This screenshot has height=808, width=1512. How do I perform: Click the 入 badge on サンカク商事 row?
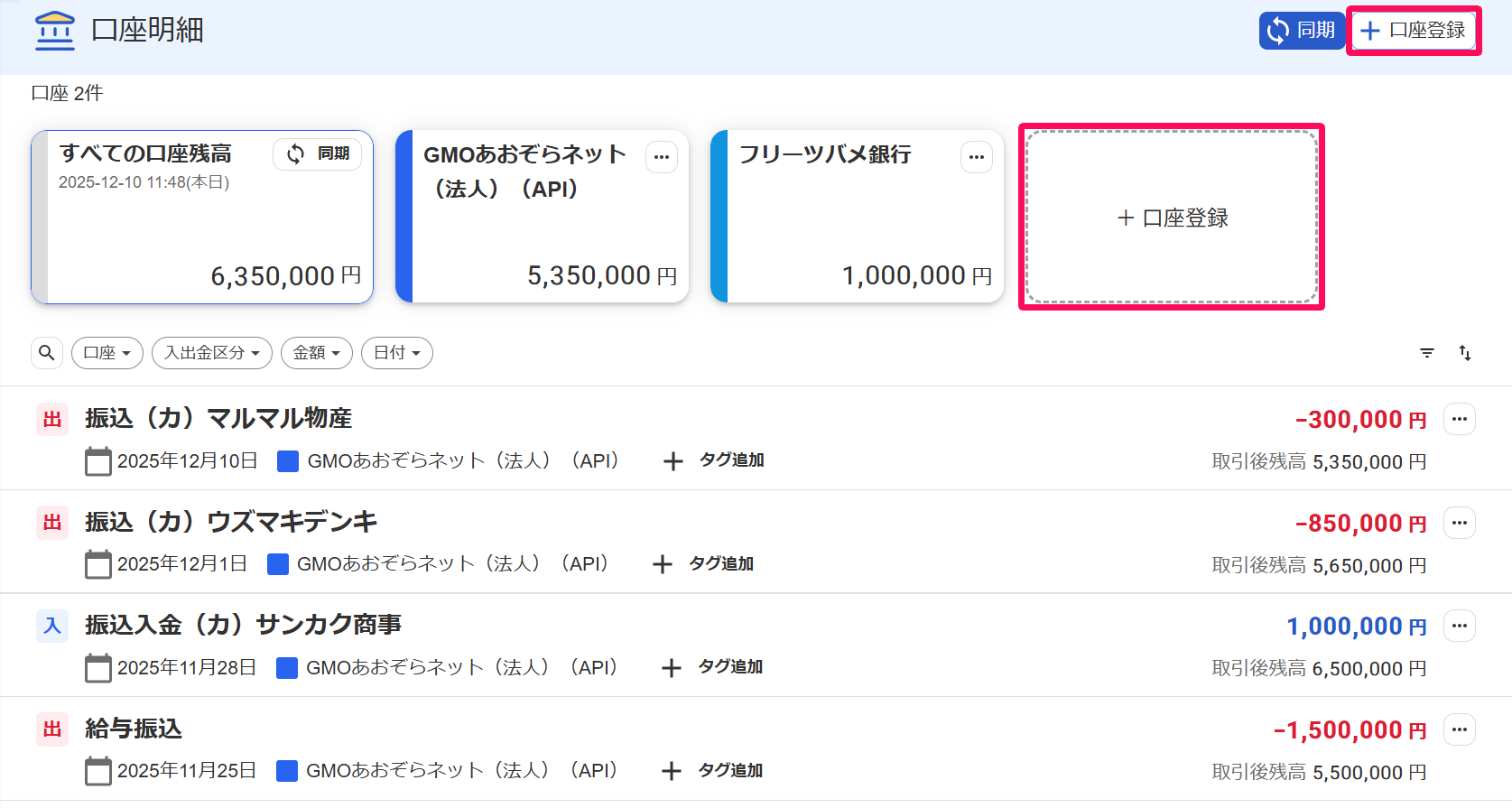coord(52,626)
